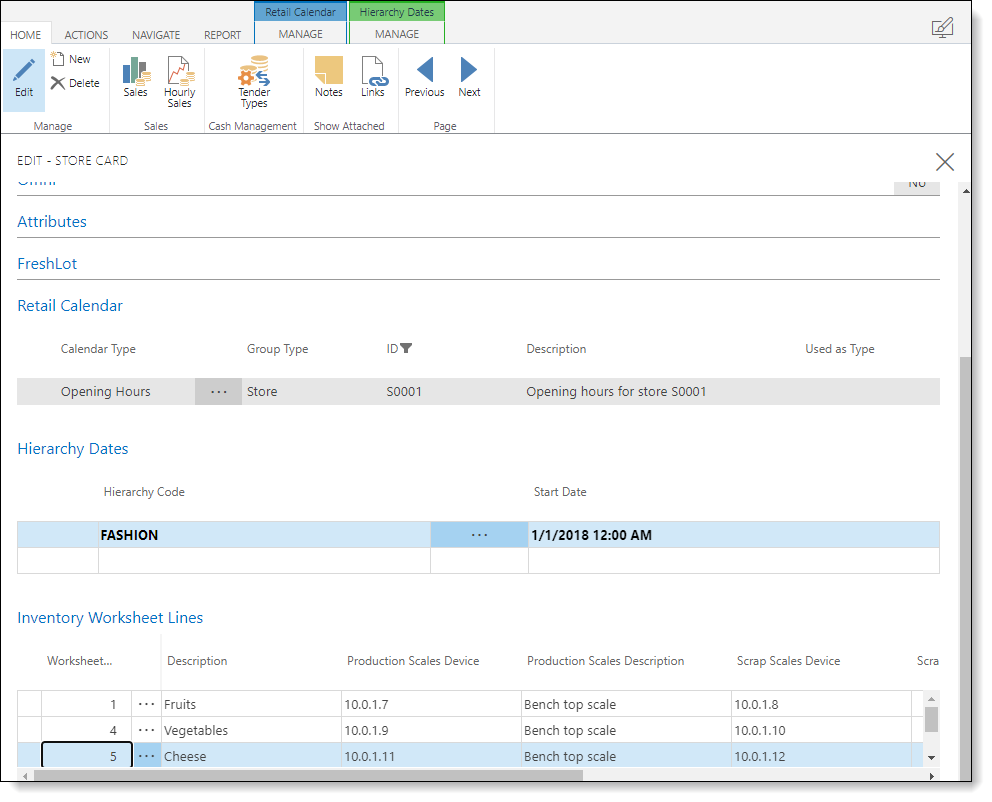Select worksheet number 5 cell
This screenshot has width=992, height=802.
87,756
